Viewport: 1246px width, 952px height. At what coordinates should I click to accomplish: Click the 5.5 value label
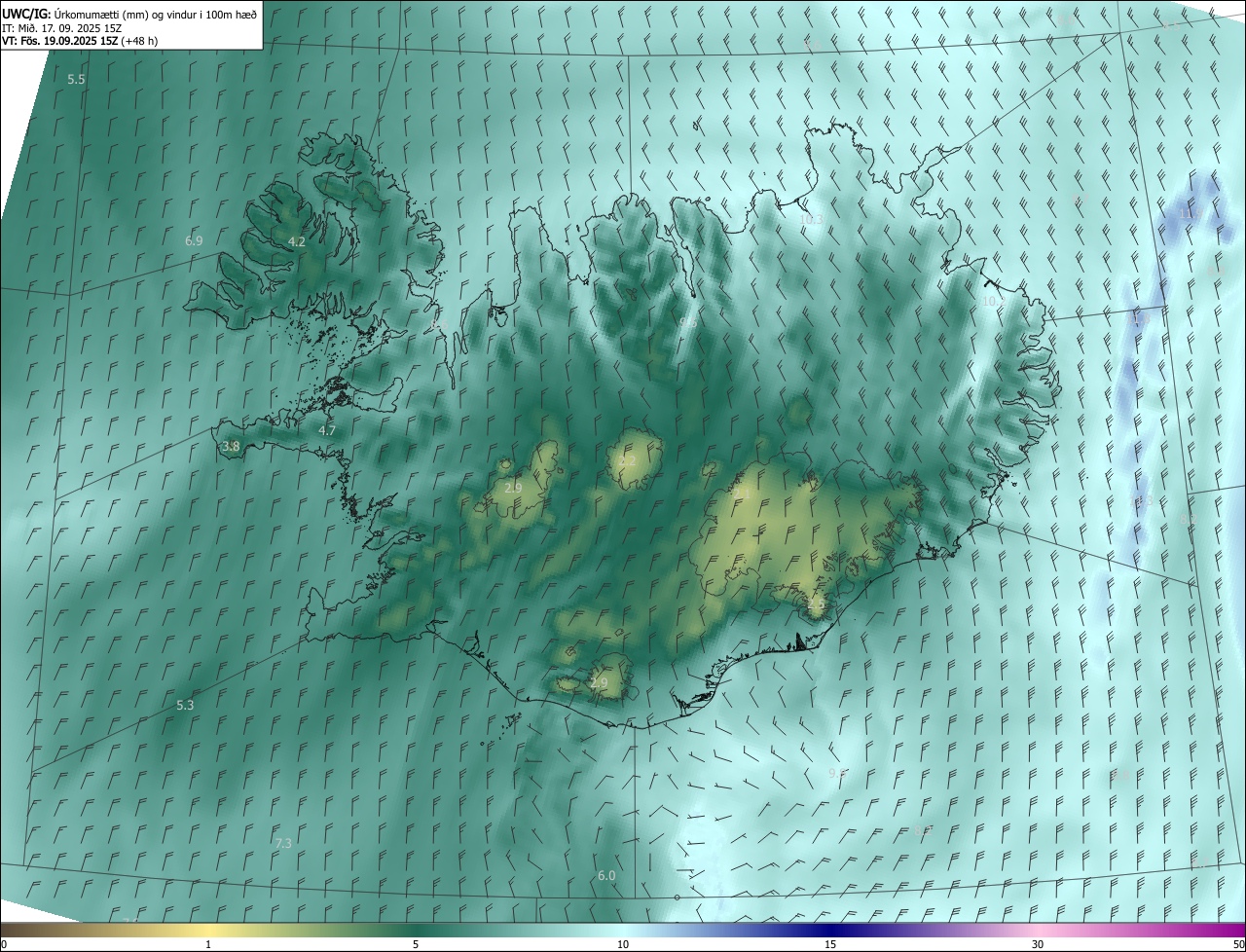point(77,79)
